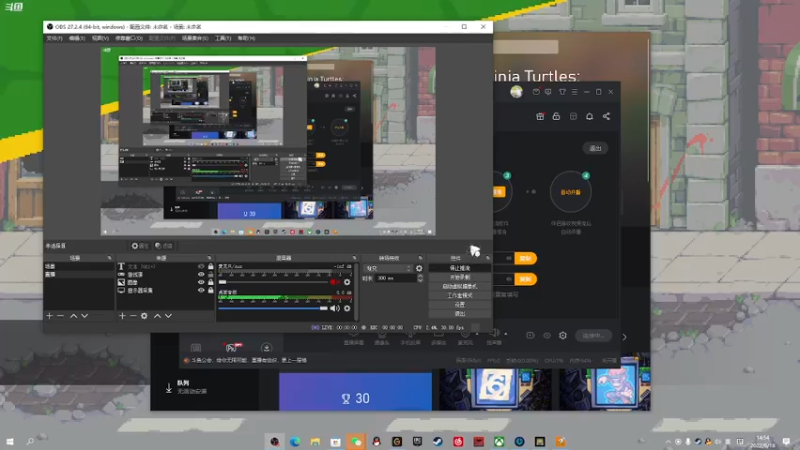Open Microsoft Edge from the taskbar
The image size is (800, 450).
point(295,442)
